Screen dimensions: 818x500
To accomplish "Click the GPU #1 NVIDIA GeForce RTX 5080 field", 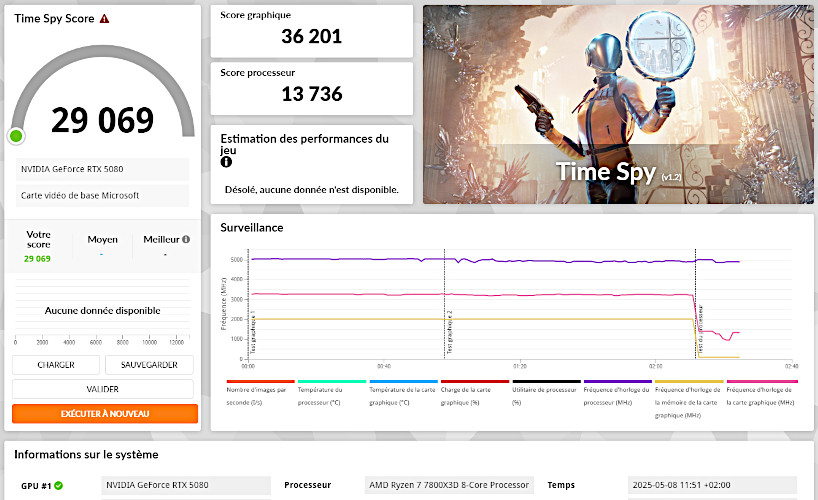I will point(186,485).
